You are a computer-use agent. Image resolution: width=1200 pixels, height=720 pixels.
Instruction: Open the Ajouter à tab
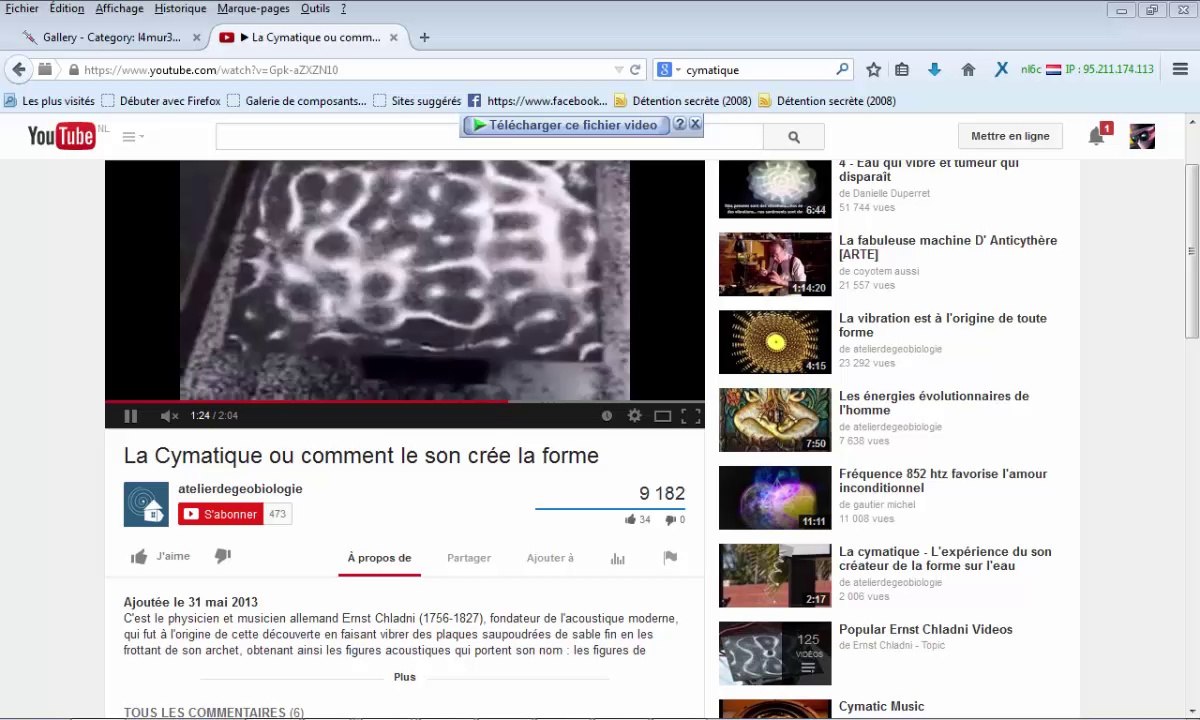click(x=550, y=558)
